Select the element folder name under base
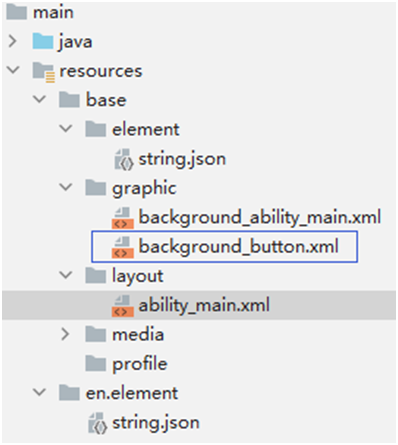The width and height of the screenshot is (398, 445). (146, 129)
